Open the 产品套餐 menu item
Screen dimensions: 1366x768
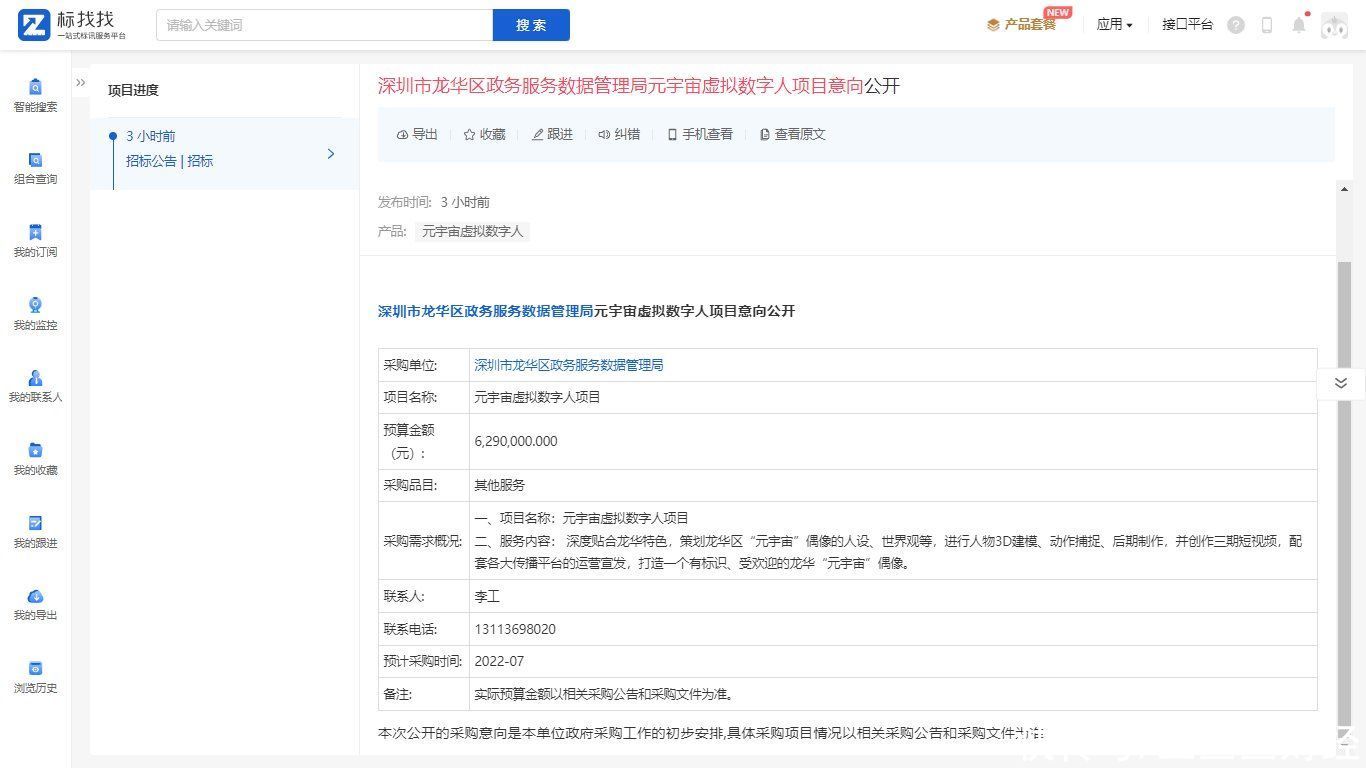1022,25
